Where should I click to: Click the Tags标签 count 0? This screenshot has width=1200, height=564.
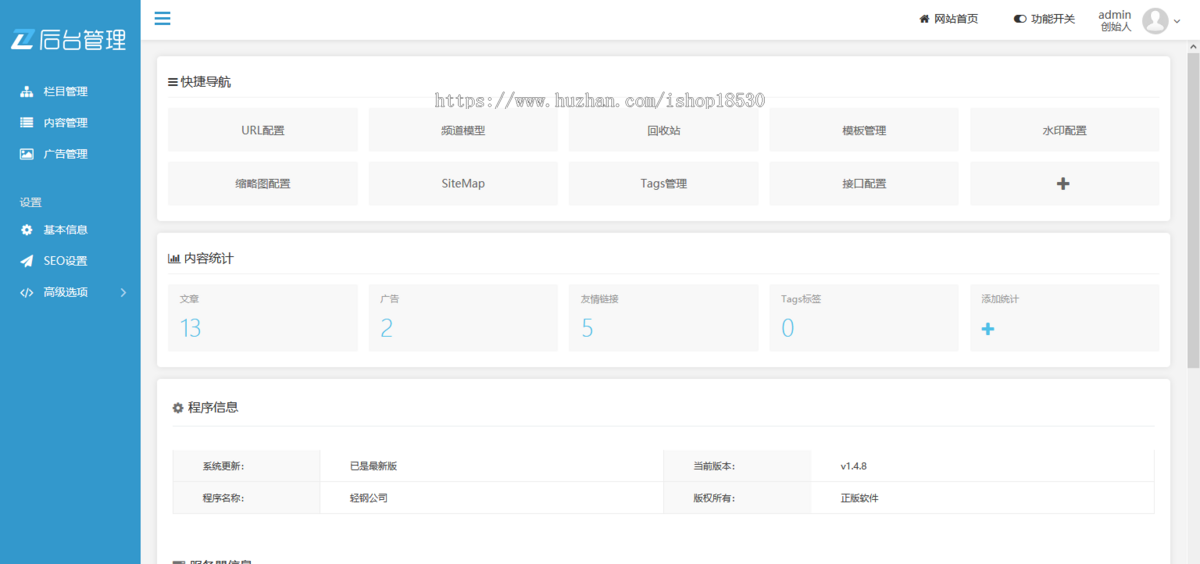pyautogui.click(x=788, y=328)
